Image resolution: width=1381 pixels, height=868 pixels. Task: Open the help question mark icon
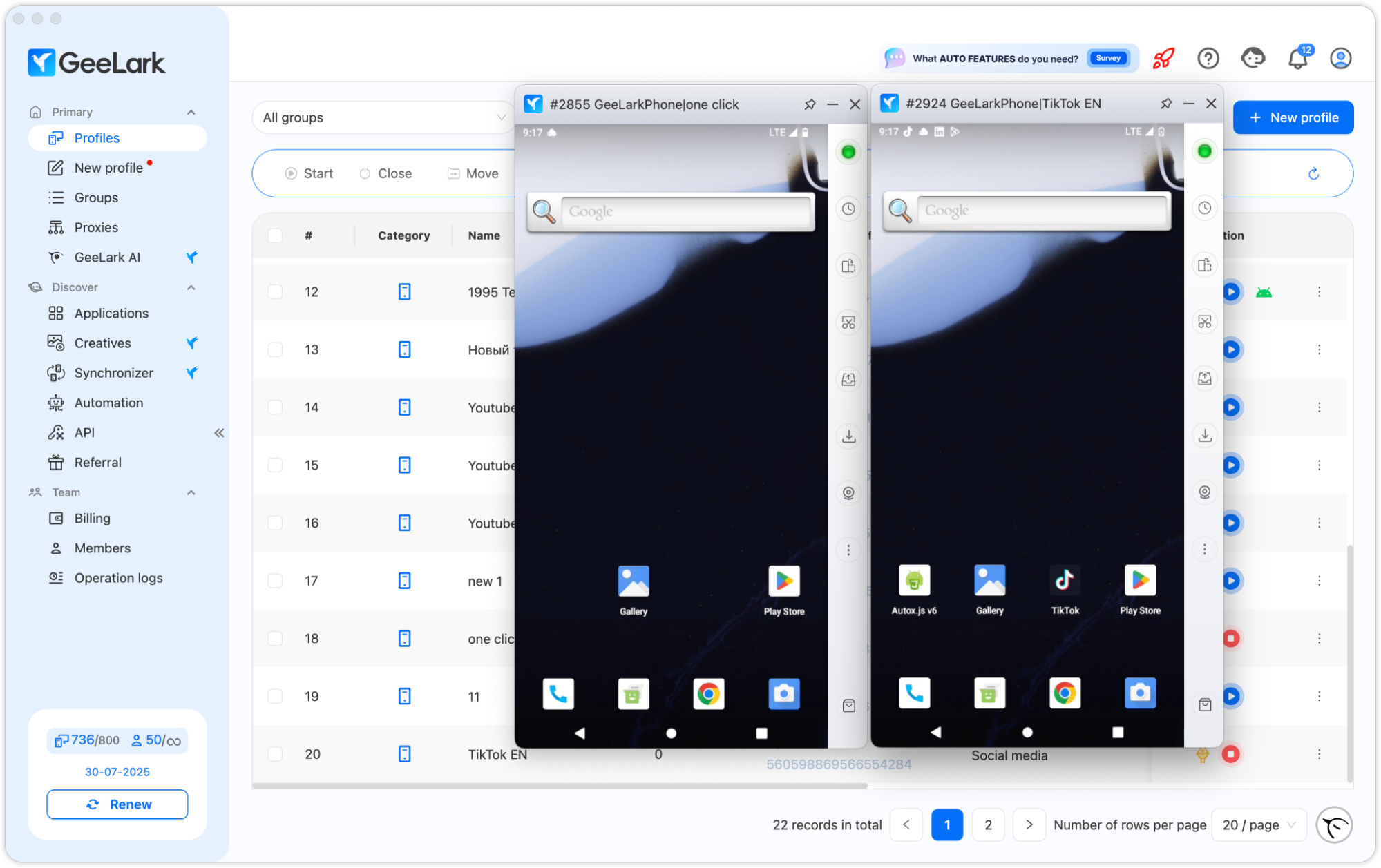(x=1208, y=59)
